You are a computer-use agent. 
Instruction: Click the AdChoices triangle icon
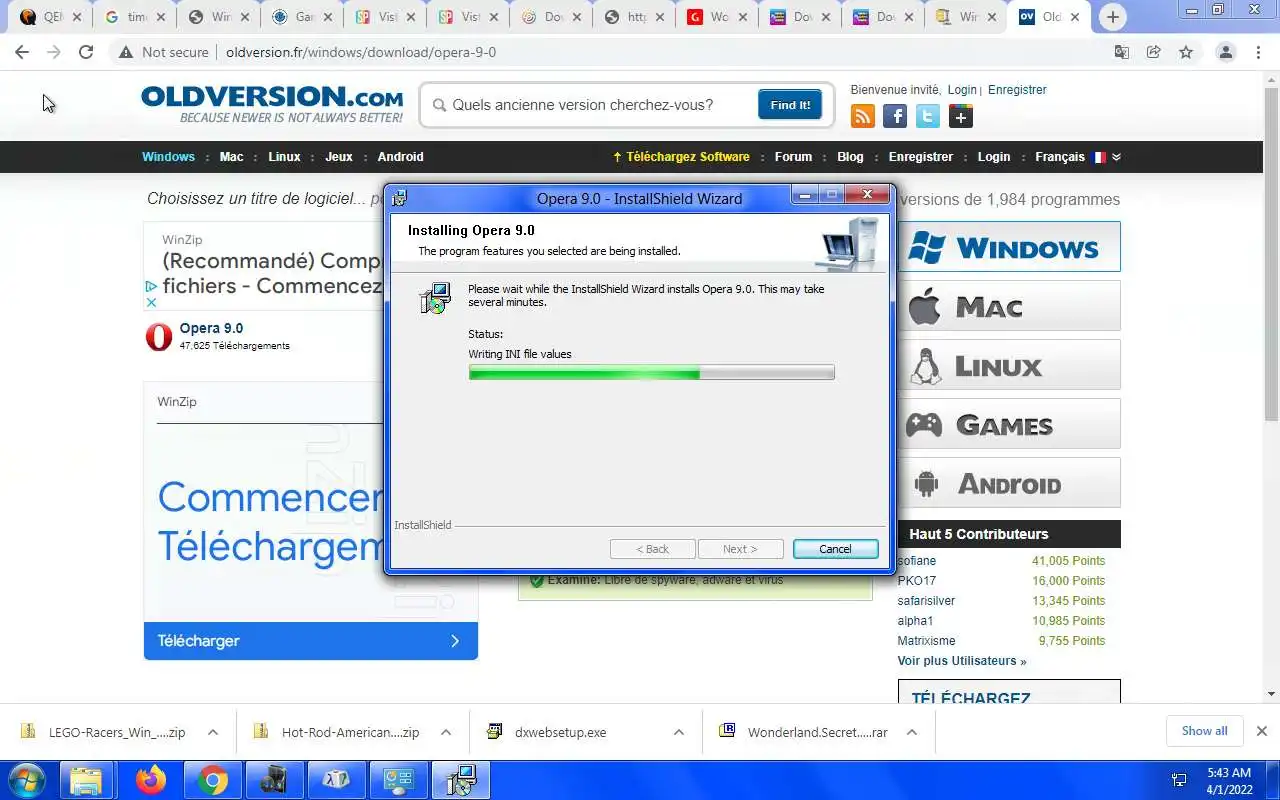click(151, 286)
